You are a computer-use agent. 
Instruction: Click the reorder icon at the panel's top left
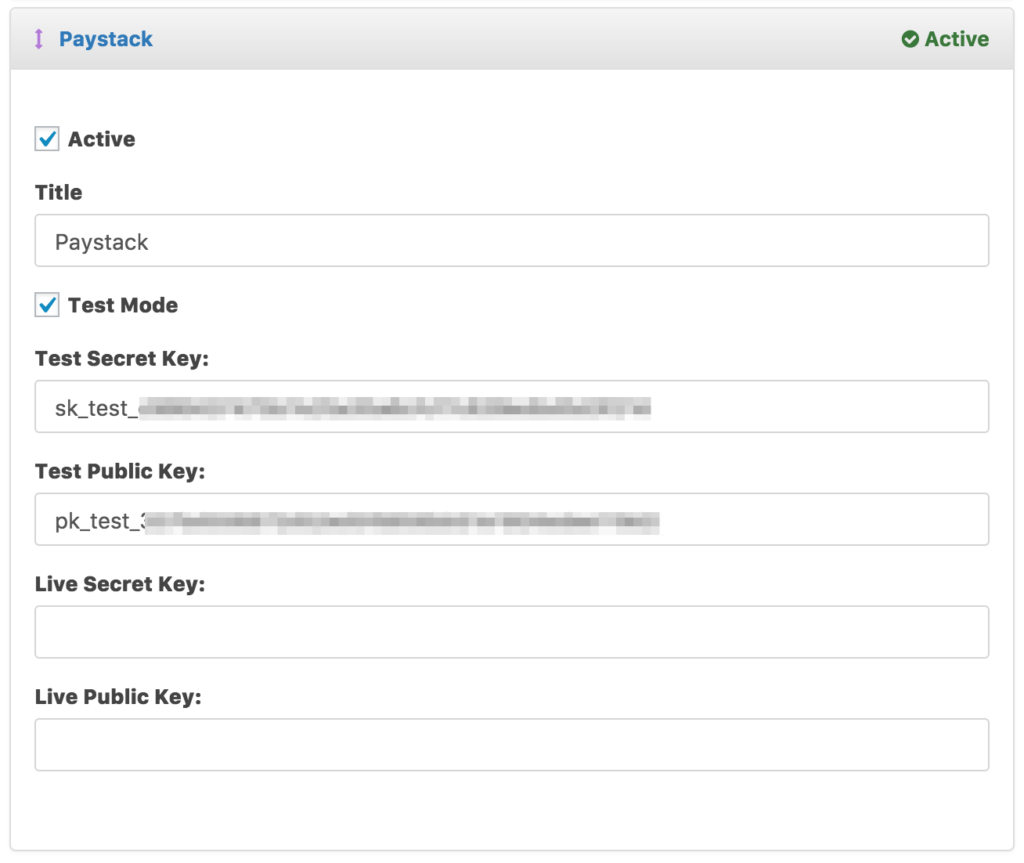click(x=37, y=38)
